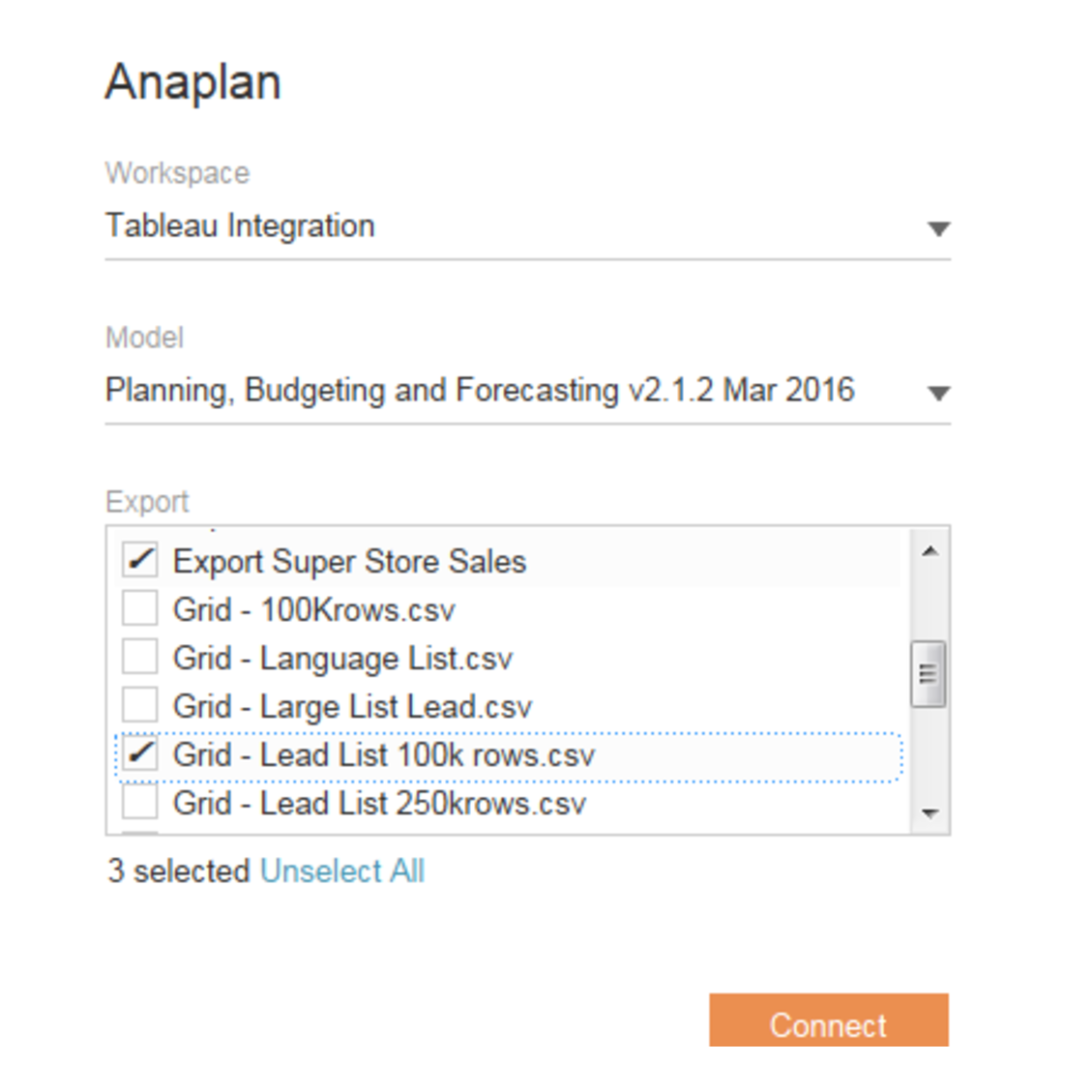Click the Unselect All link
The width and height of the screenshot is (1092, 1092).
tap(342, 871)
